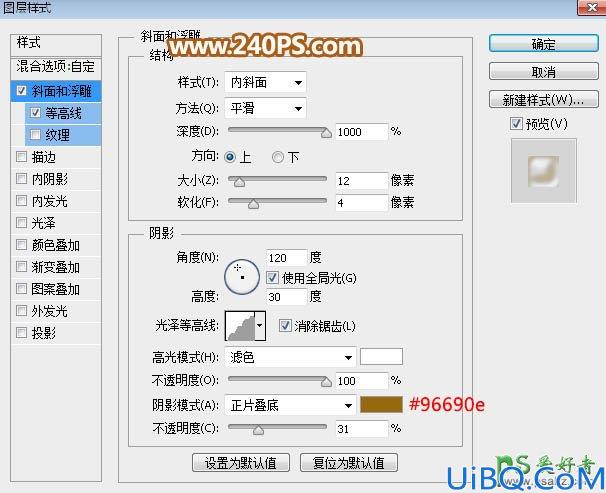Image resolution: width=606 pixels, height=493 pixels.
Task: Enable the 图案叠加 checkbox
Action: pyautogui.click(x=21, y=289)
